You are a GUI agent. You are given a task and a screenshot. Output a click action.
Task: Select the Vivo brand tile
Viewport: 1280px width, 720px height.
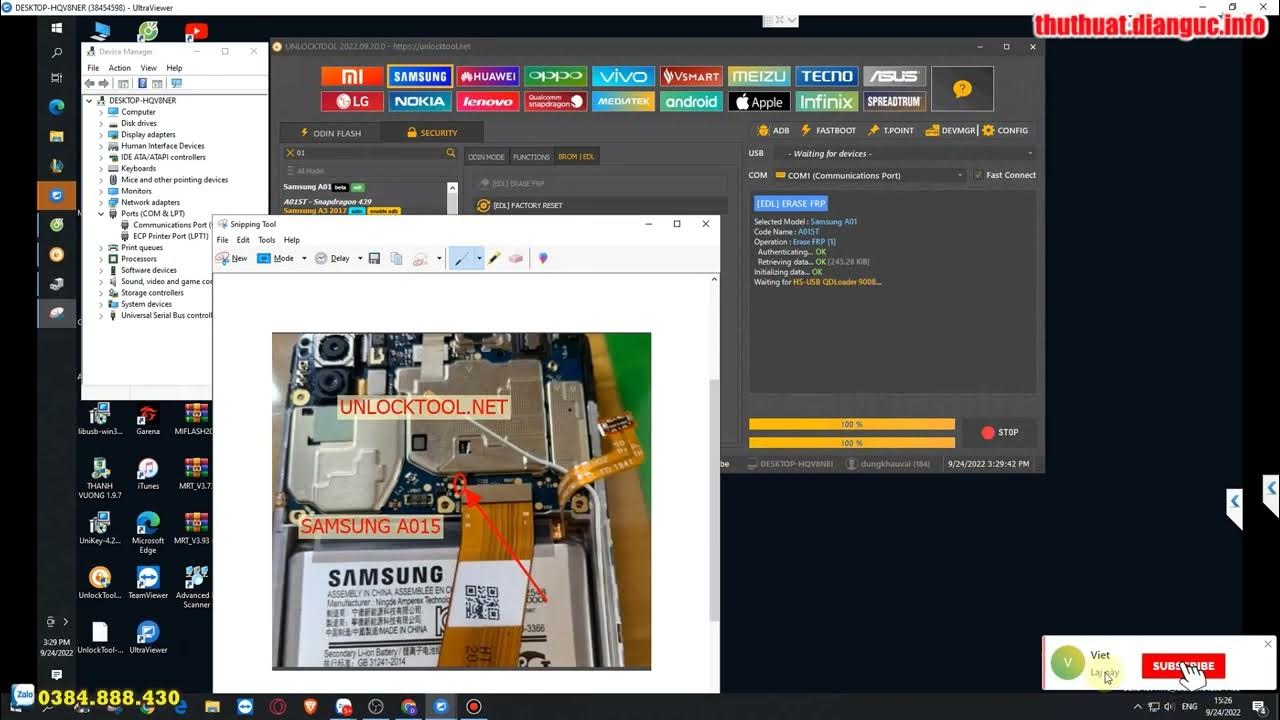click(x=623, y=76)
